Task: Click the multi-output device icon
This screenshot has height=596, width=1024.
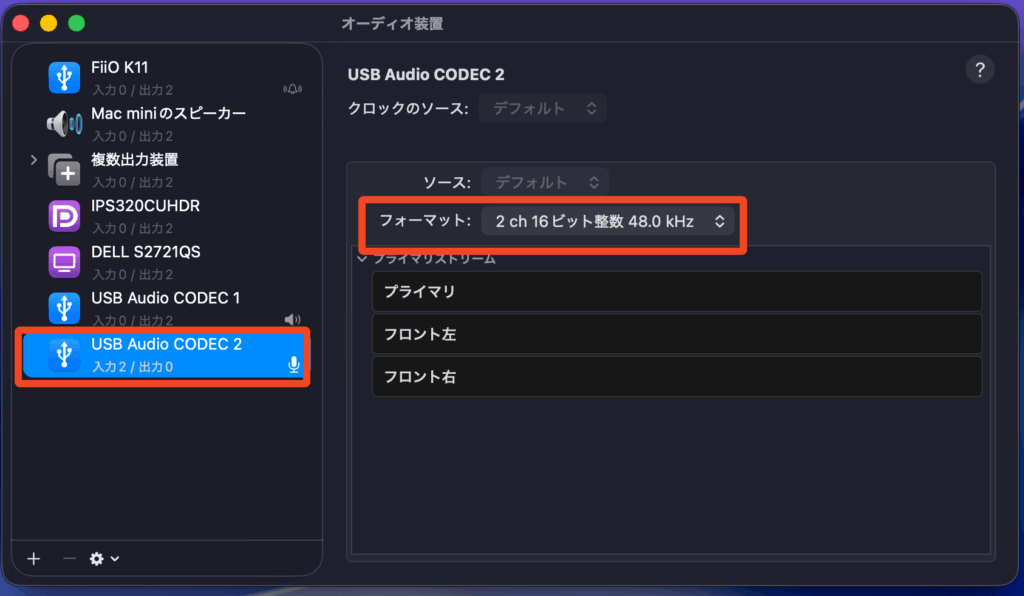Action: (64, 169)
